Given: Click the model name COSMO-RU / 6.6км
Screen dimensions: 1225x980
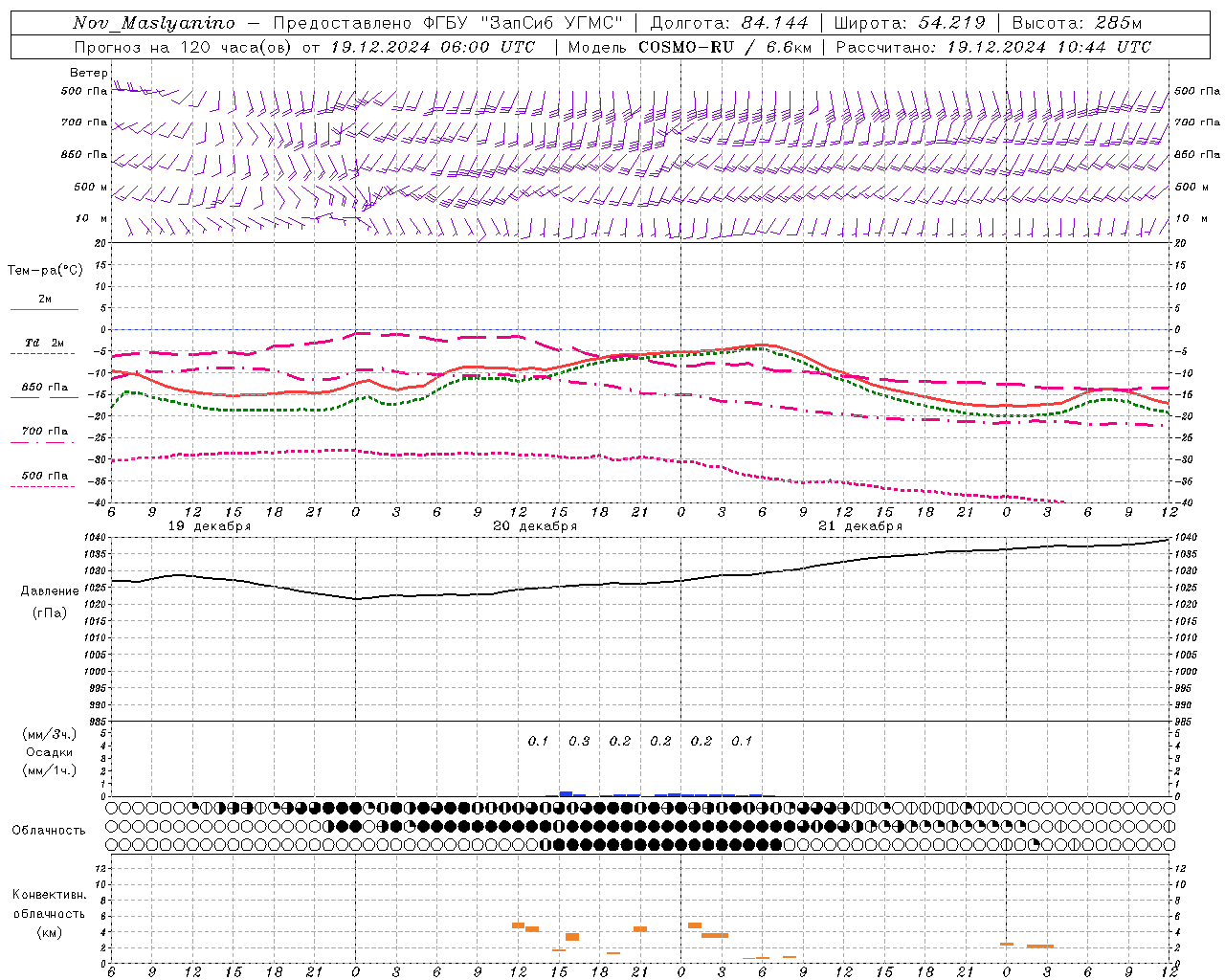Looking at the screenshot, I should tap(724, 47).
